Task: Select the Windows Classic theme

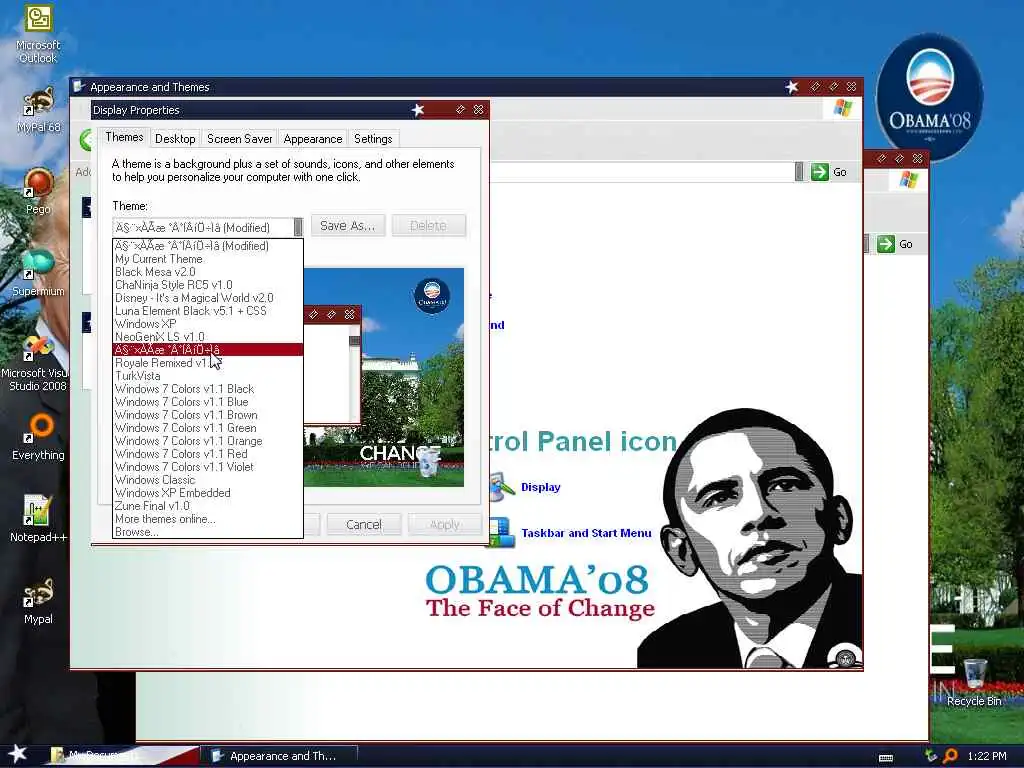Action: [x=208, y=480]
